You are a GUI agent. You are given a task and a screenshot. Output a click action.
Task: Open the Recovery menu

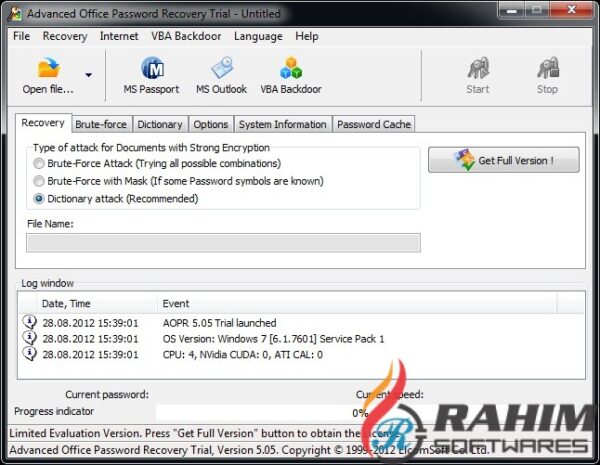point(65,36)
